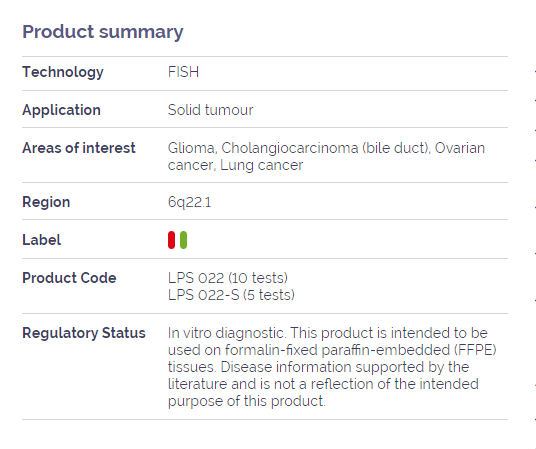The width and height of the screenshot is (536, 449).
Task: Click the red label color indicator
Action: click(x=171, y=240)
